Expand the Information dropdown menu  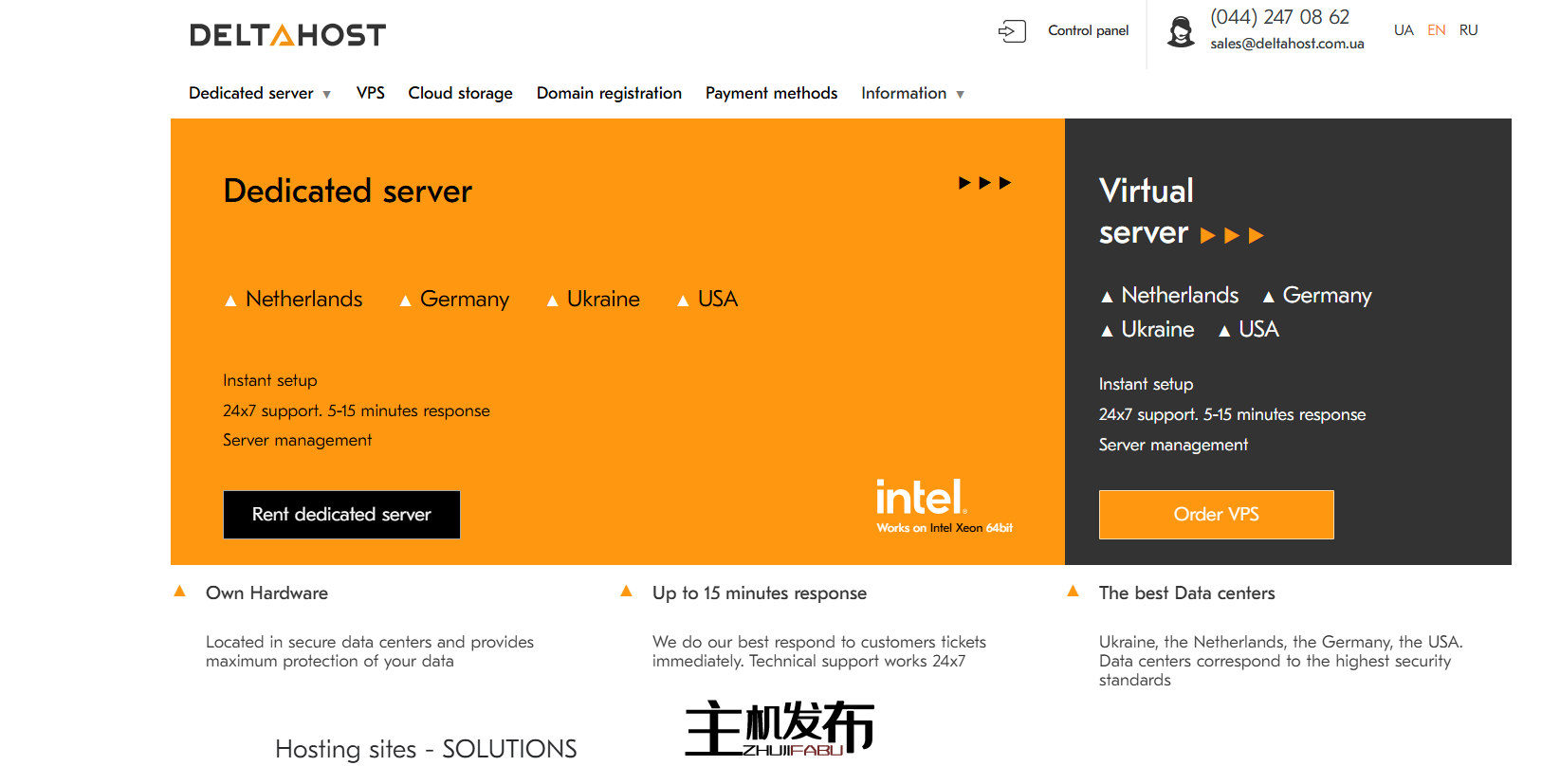click(x=911, y=93)
